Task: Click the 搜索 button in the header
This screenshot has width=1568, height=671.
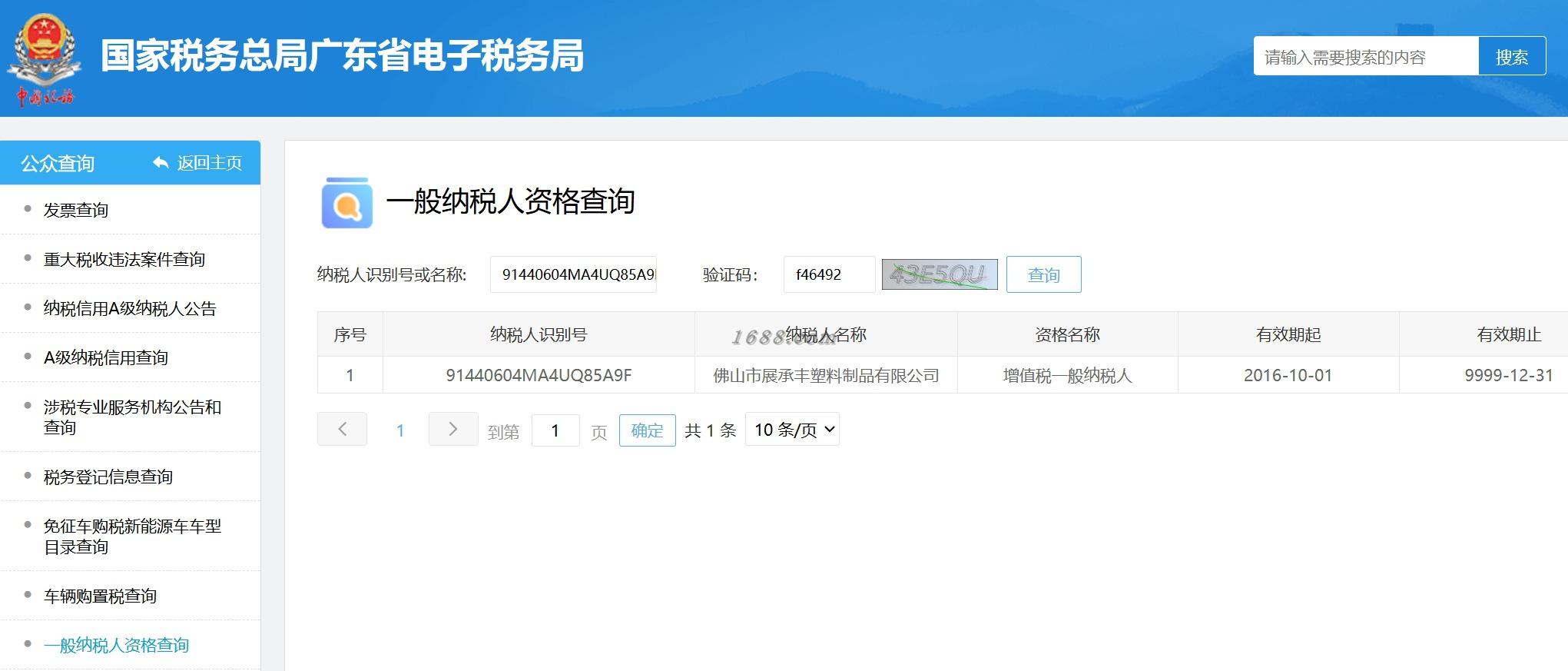Action: [x=1512, y=56]
